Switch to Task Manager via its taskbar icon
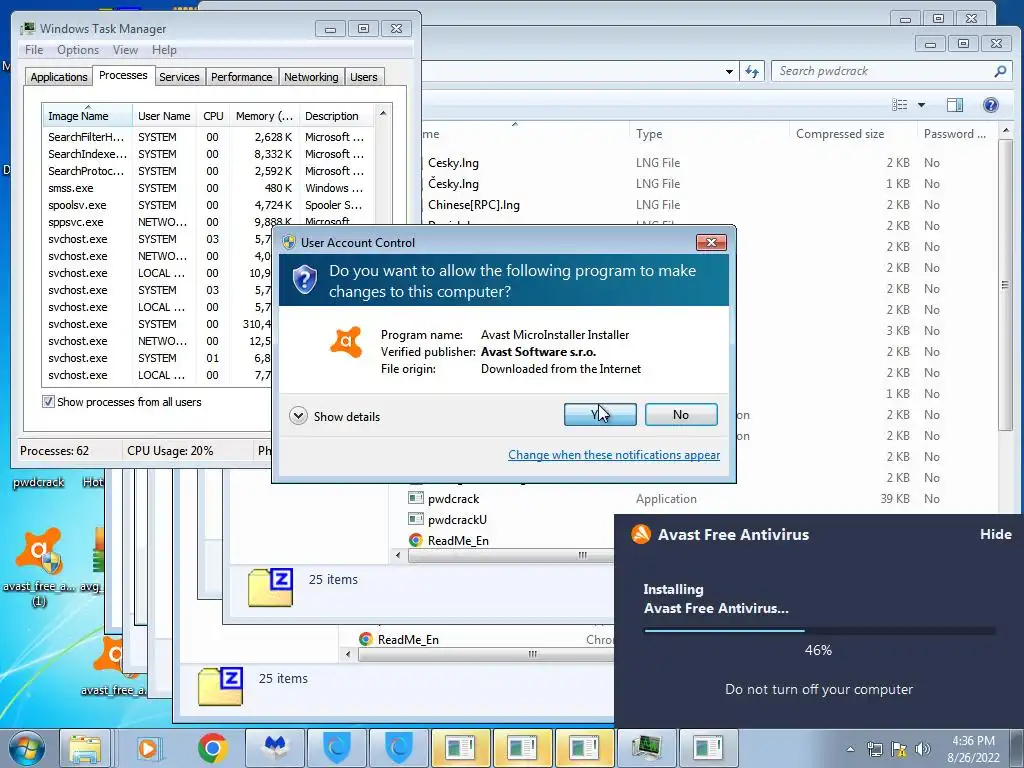This screenshot has width=1024, height=768. pos(646,748)
